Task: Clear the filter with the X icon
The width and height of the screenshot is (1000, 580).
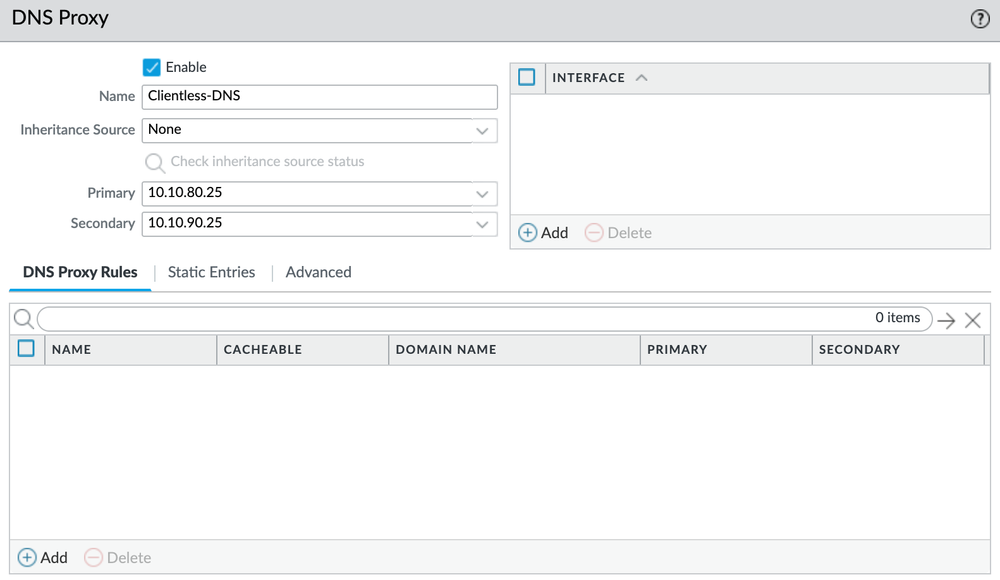Action: (973, 319)
